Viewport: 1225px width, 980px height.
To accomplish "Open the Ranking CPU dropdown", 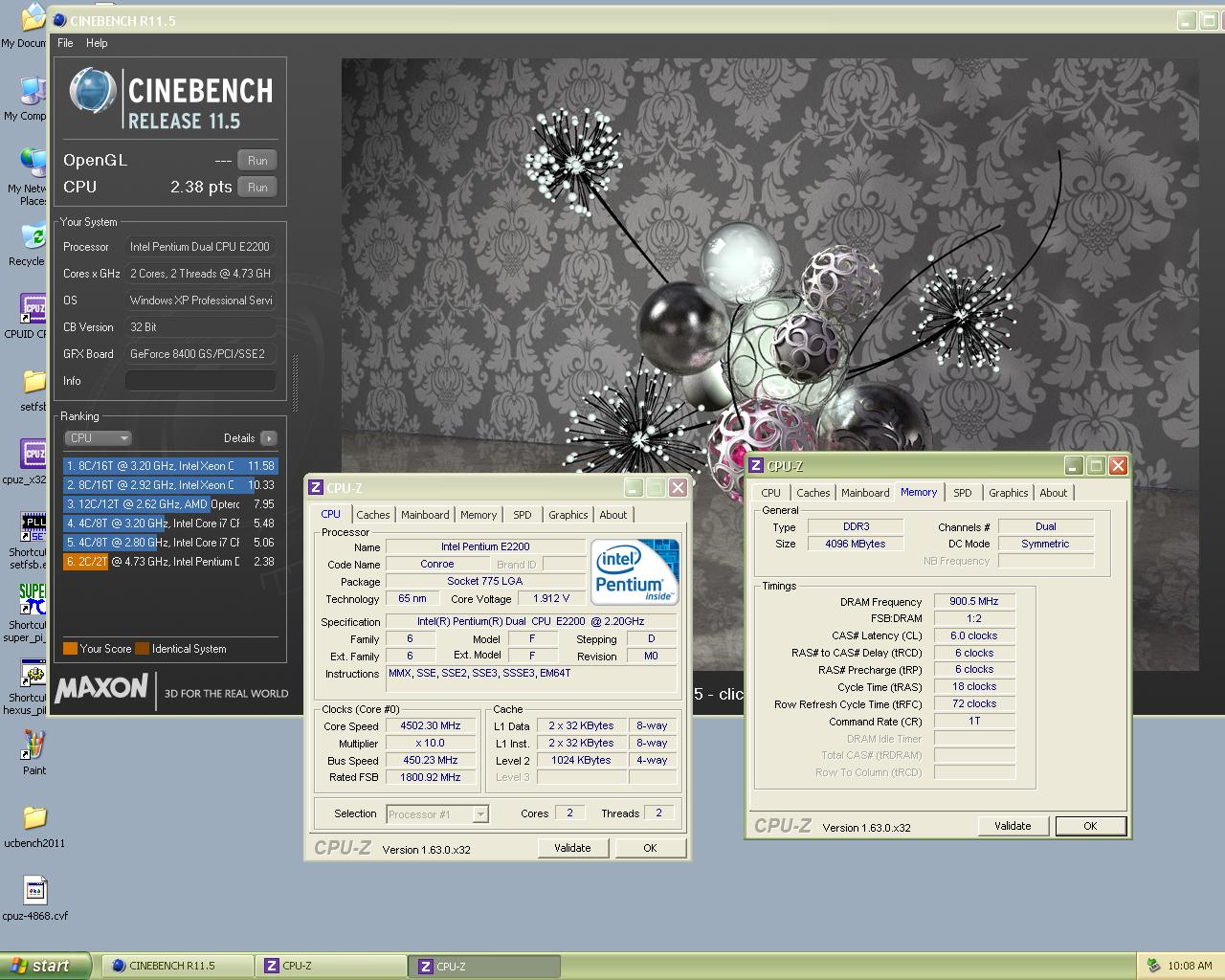I will [98, 438].
